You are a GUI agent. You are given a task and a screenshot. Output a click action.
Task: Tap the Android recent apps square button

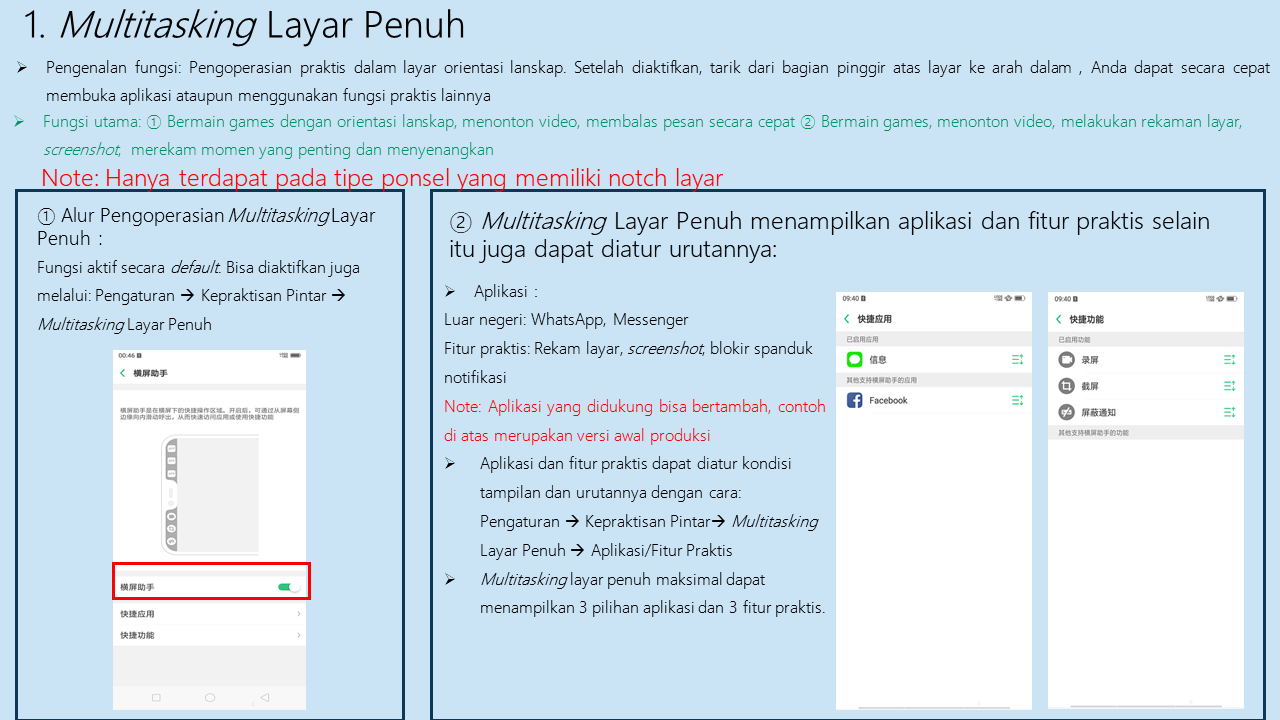(156, 697)
